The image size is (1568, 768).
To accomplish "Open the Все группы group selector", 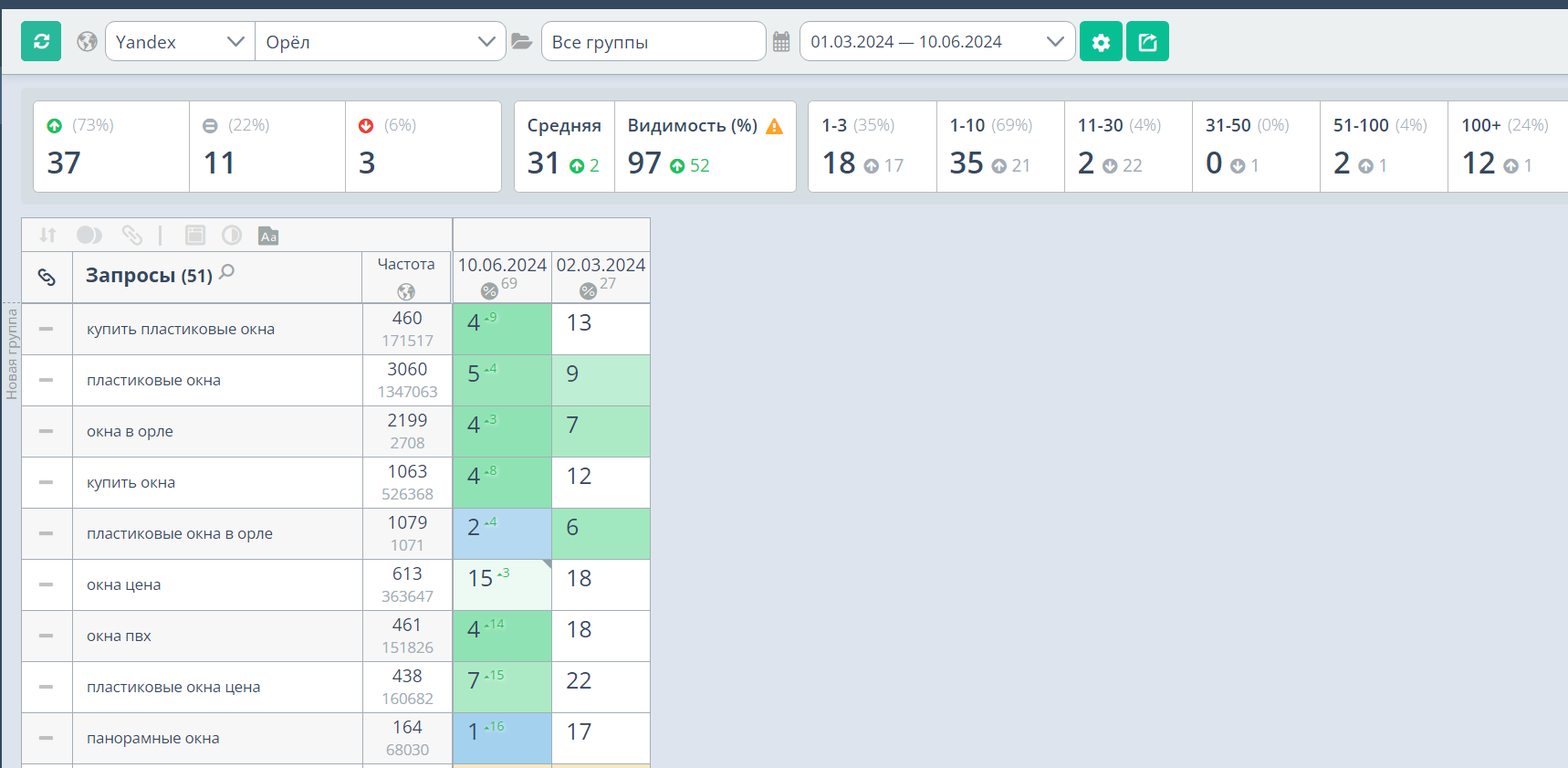I will click(x=653, y=41).
